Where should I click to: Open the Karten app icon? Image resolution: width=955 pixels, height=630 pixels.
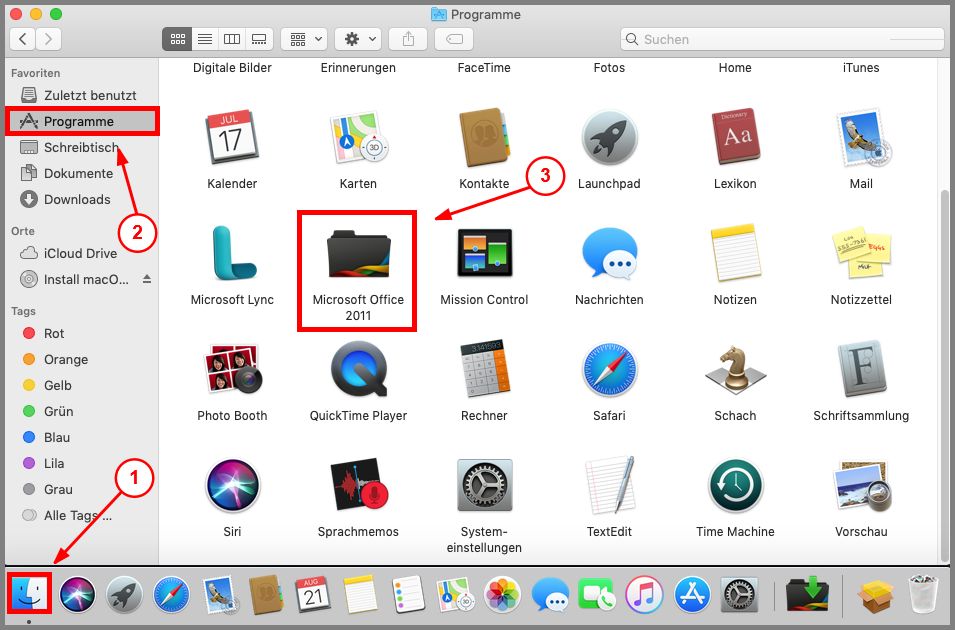pos(358,138)
